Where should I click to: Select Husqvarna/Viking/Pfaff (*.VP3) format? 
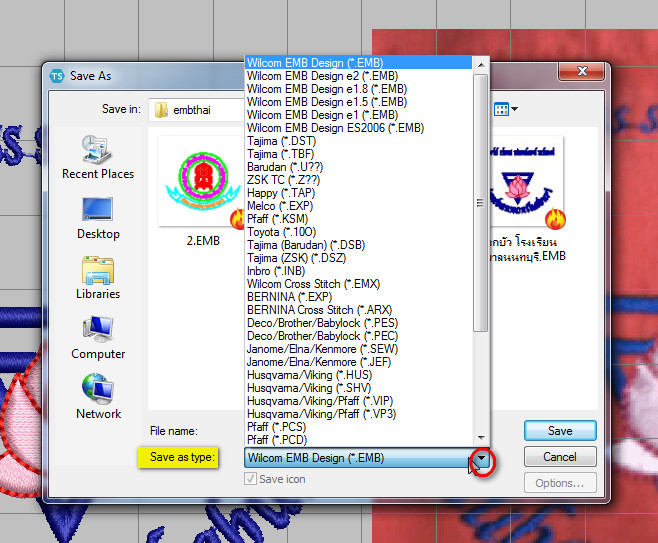pos(359,414)
